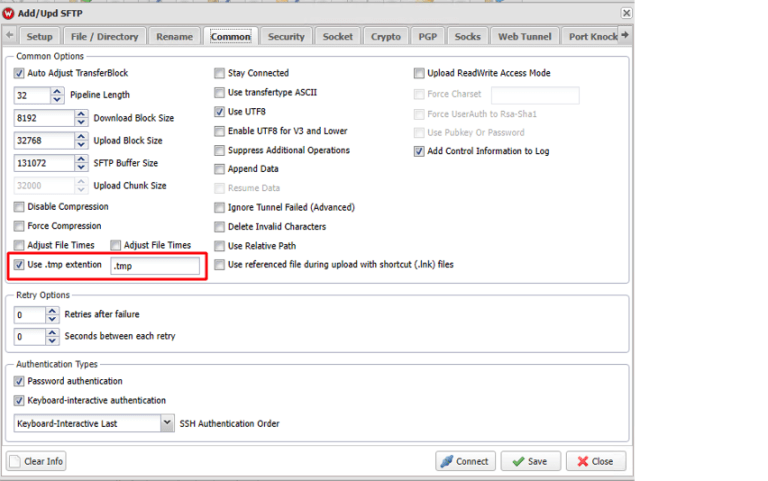Check Suppress Additional Operations
Viewport: 768px width, 481px height.
coord(219,150)
